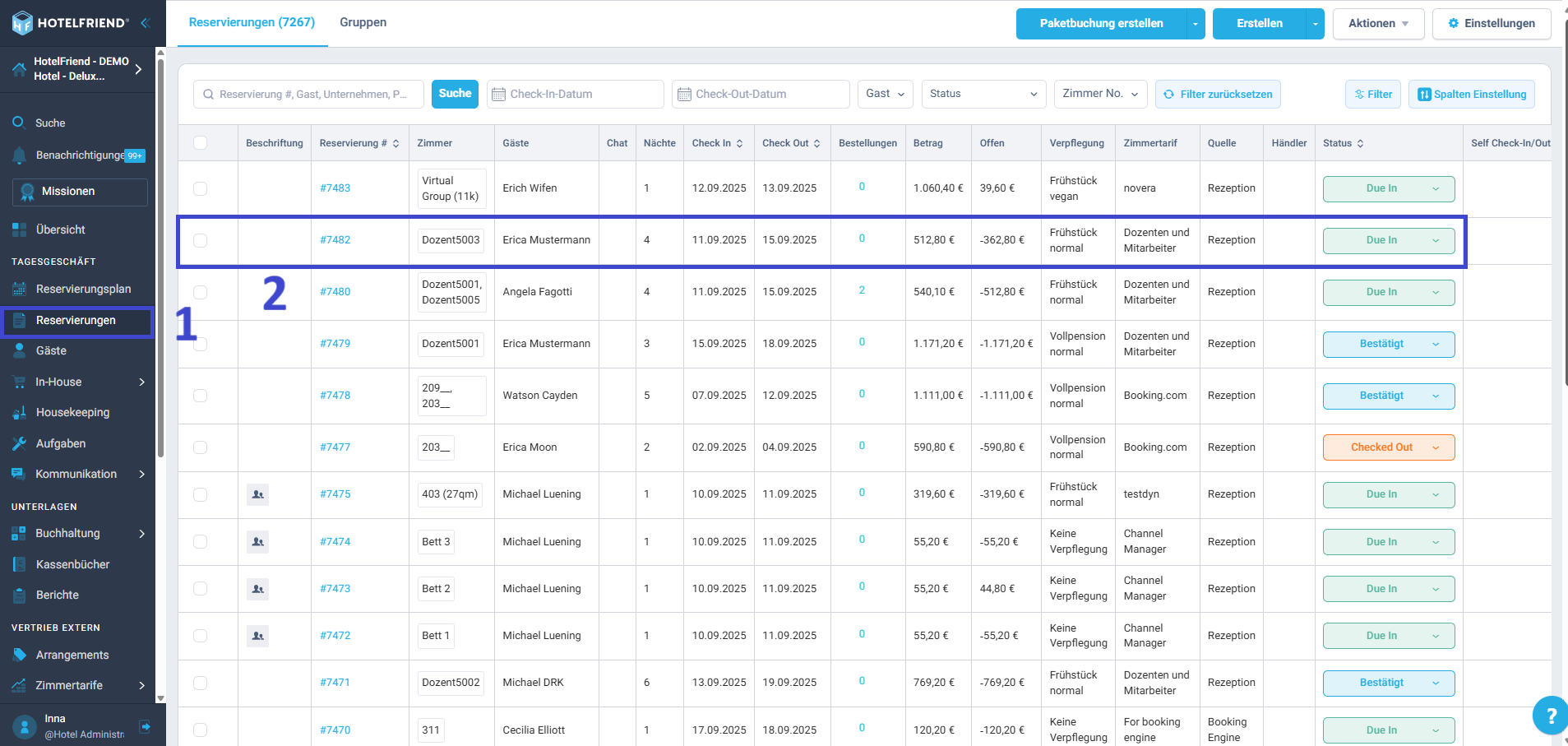Viewport: 1568px width, 746px height.
Task: Open the blue help question mark bubble
Action: 1550,715
